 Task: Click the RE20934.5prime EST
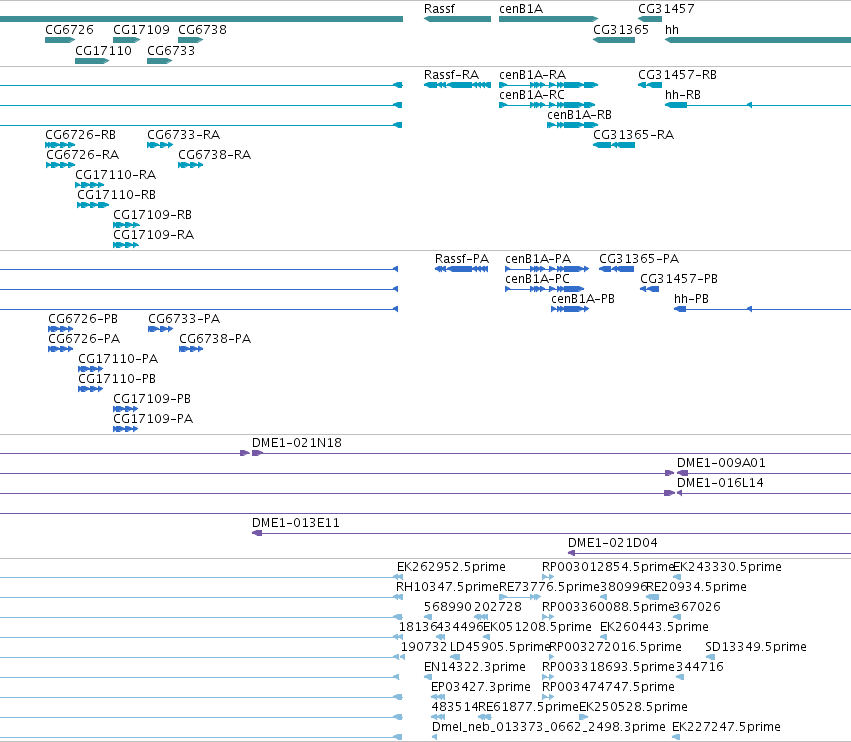pyautogui.click(x=652, y=597)
